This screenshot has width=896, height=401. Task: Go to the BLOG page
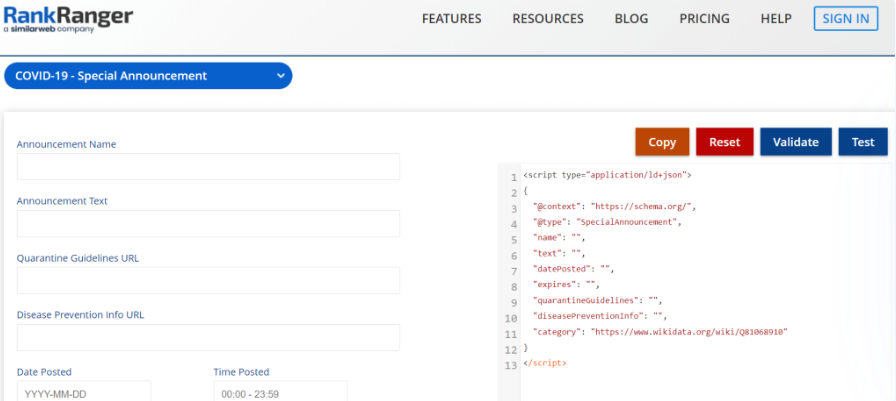coord(631,19)
